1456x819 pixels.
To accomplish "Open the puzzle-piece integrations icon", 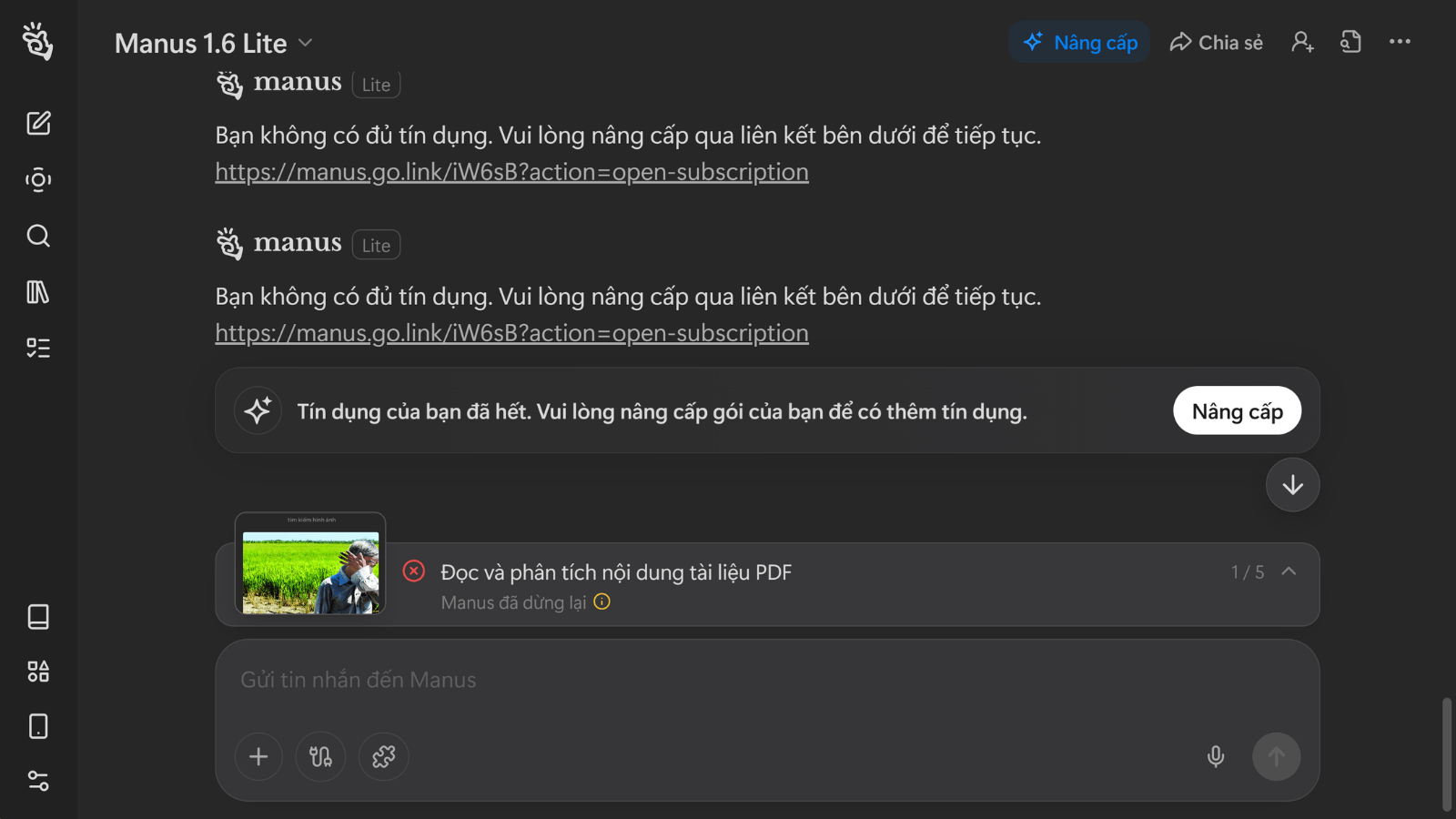I will click(x=384, y=756).
